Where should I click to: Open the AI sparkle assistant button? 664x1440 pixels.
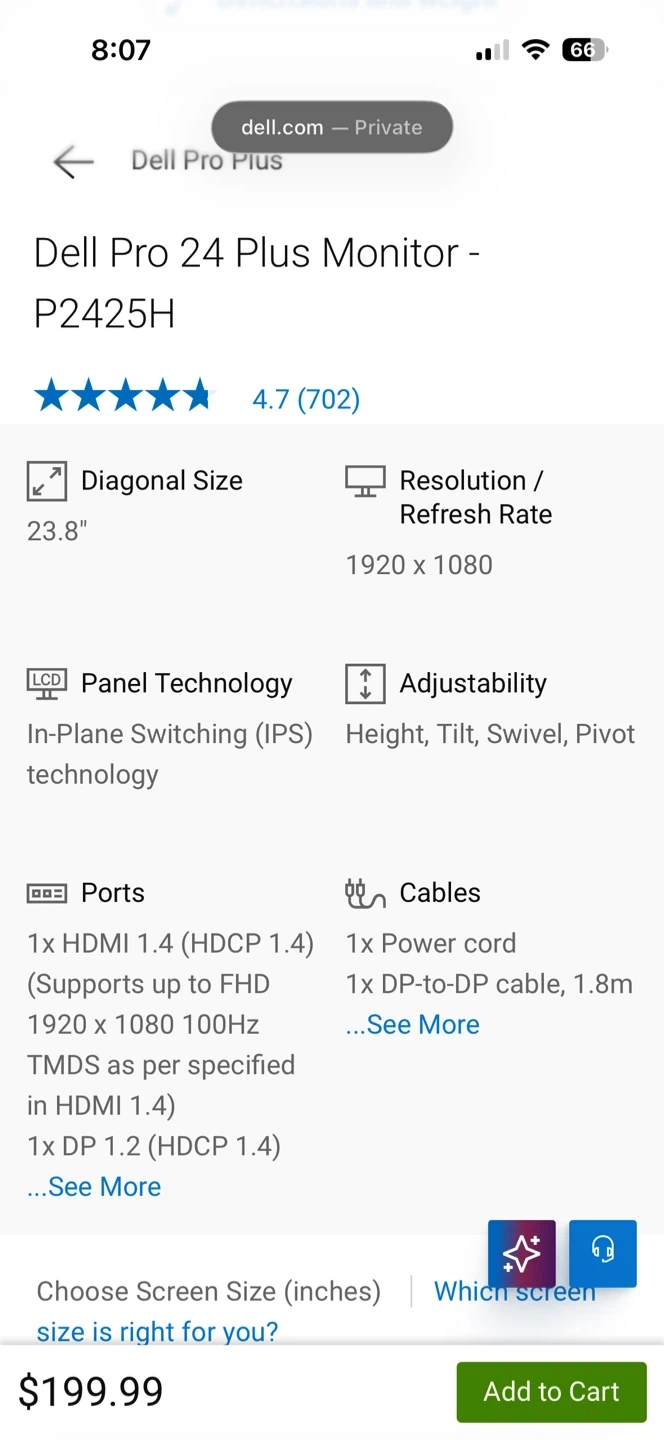[x=522, y=1253]
